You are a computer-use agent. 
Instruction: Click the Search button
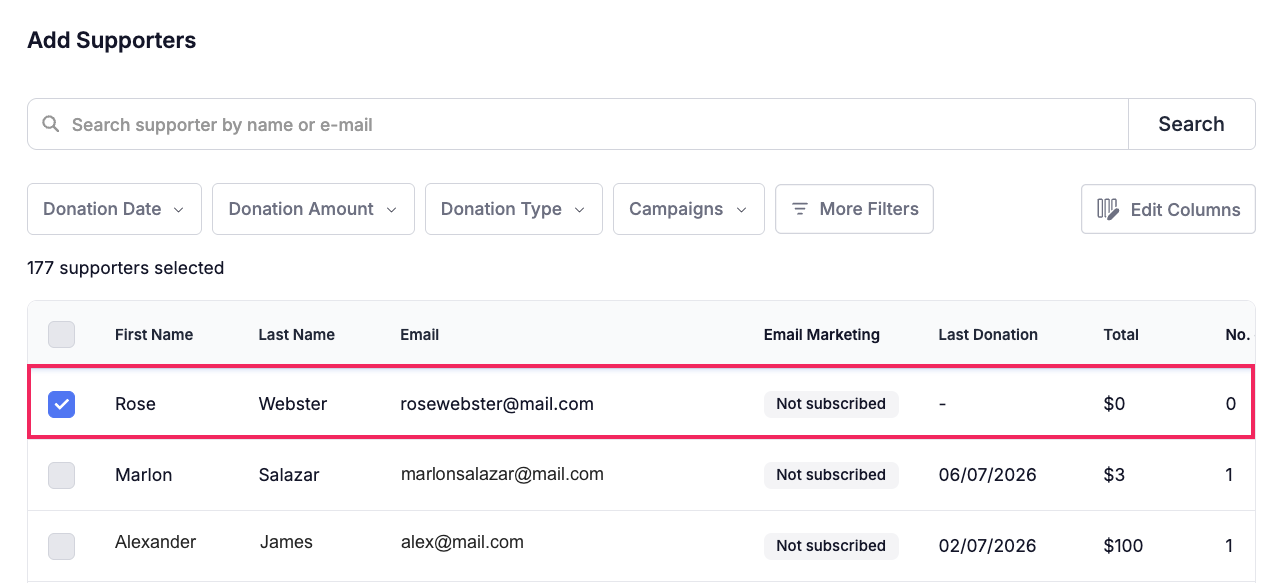click(x=1191, y=124)
